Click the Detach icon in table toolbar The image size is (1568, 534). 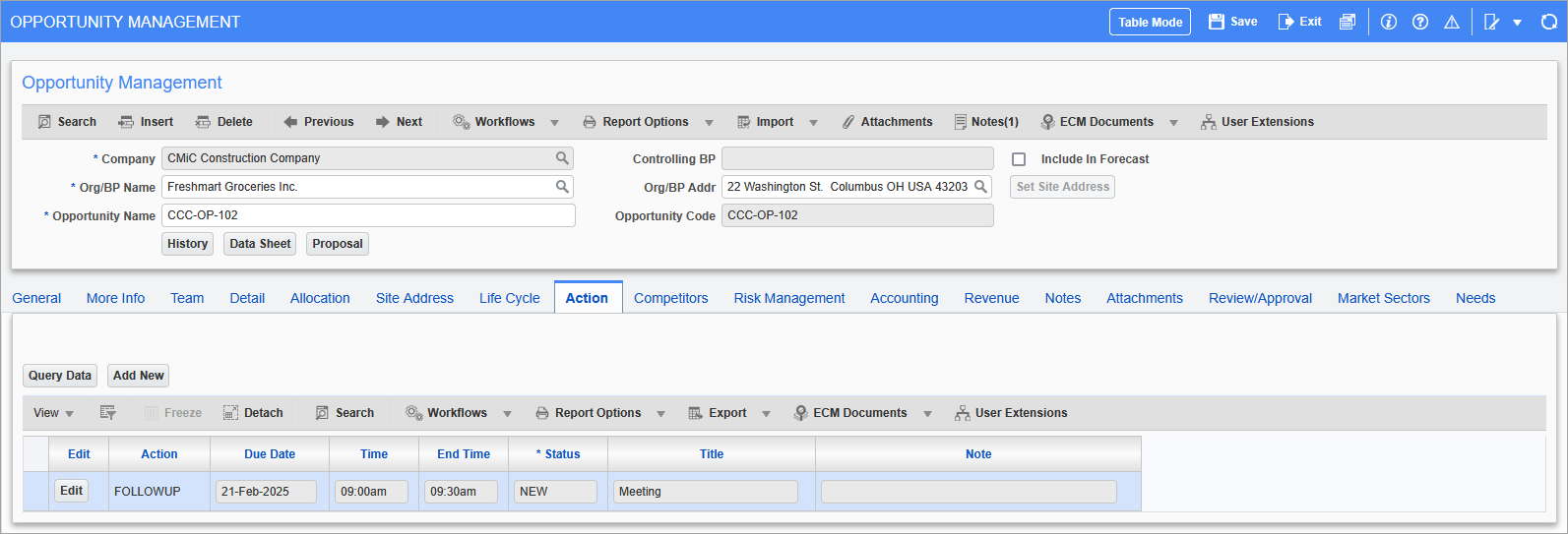[230, 413]
